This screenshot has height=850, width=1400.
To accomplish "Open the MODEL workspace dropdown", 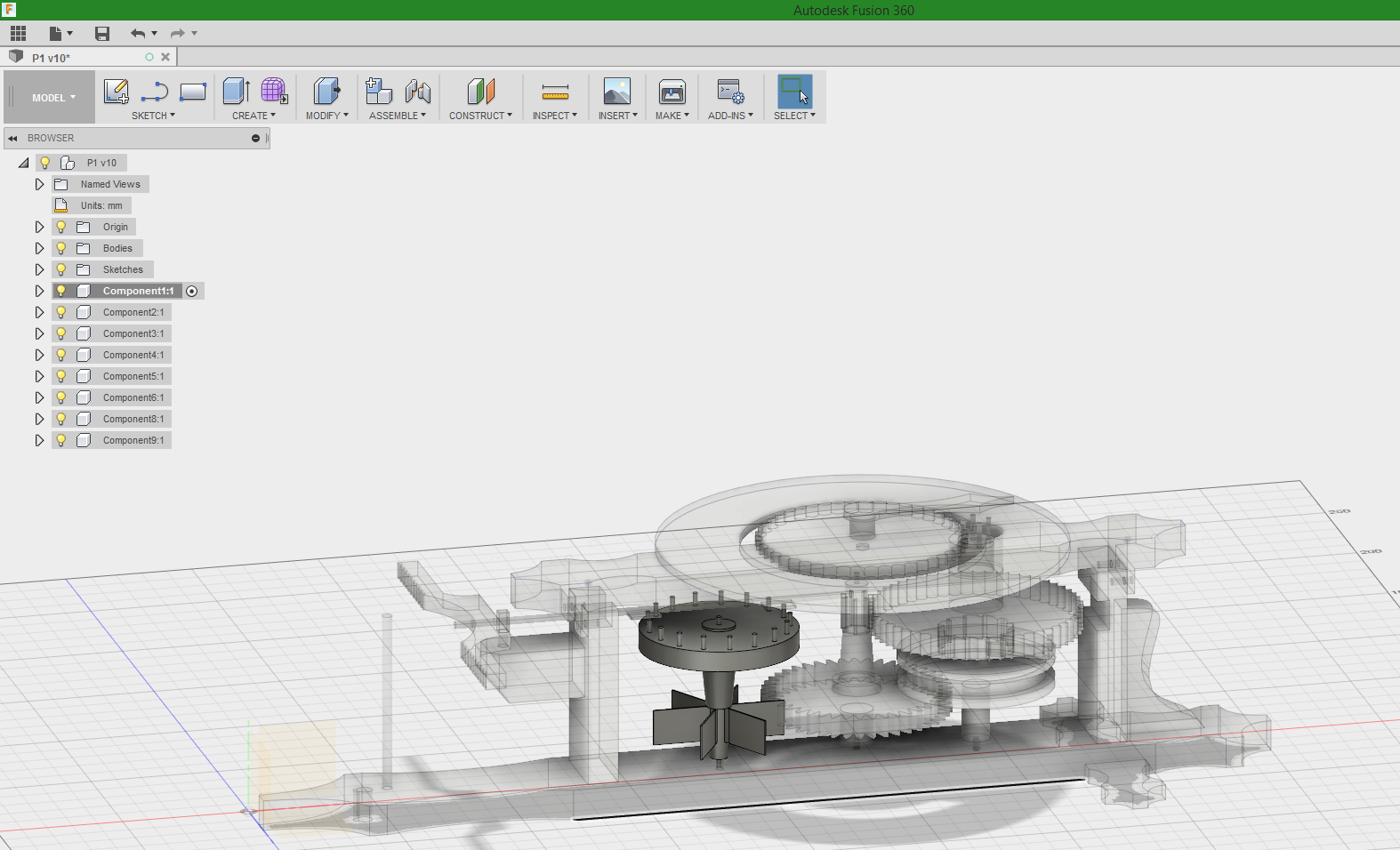I will point(53,98).
